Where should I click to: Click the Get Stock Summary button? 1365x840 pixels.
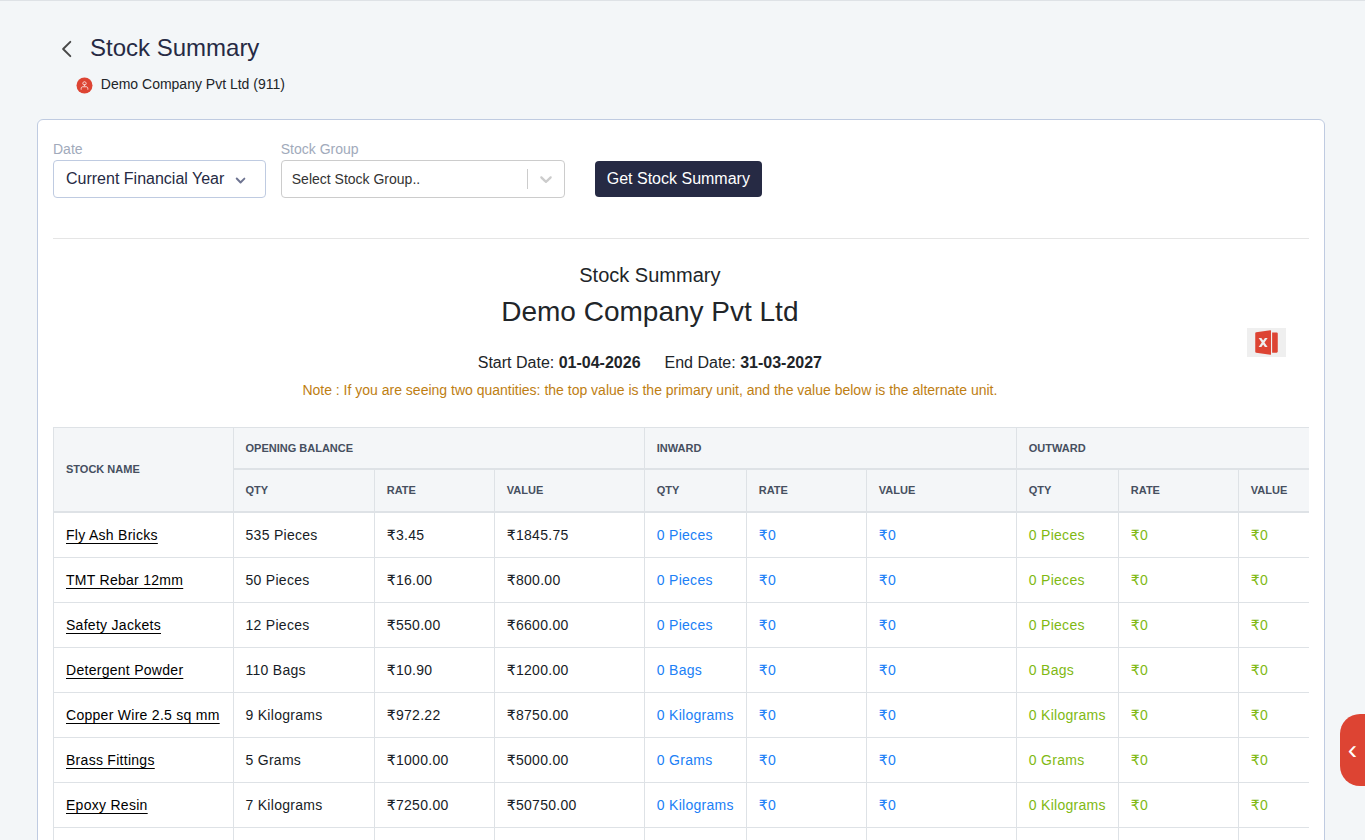click(678, 179)
